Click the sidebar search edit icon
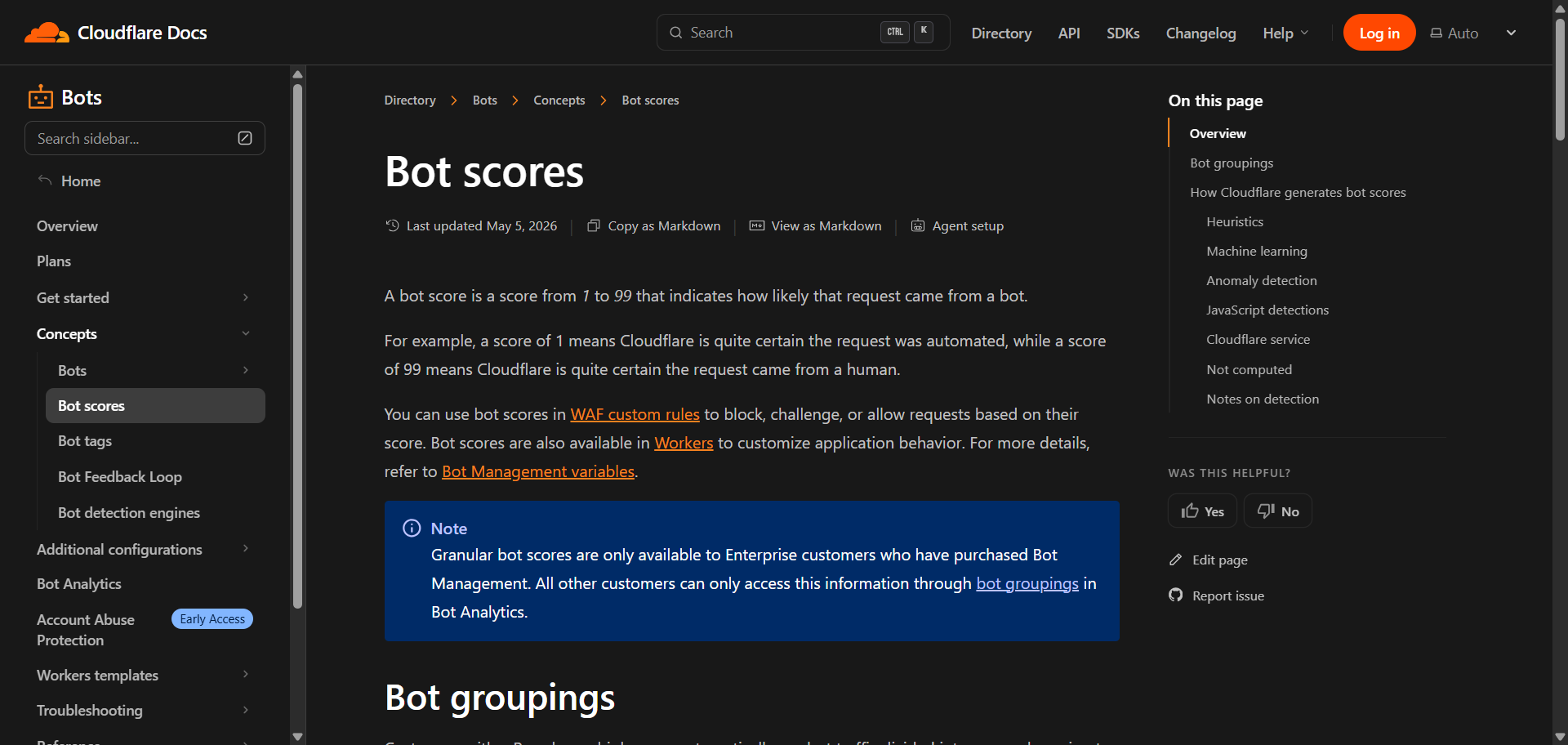Screen dimensions: 1568x745 tap(245, 138)
